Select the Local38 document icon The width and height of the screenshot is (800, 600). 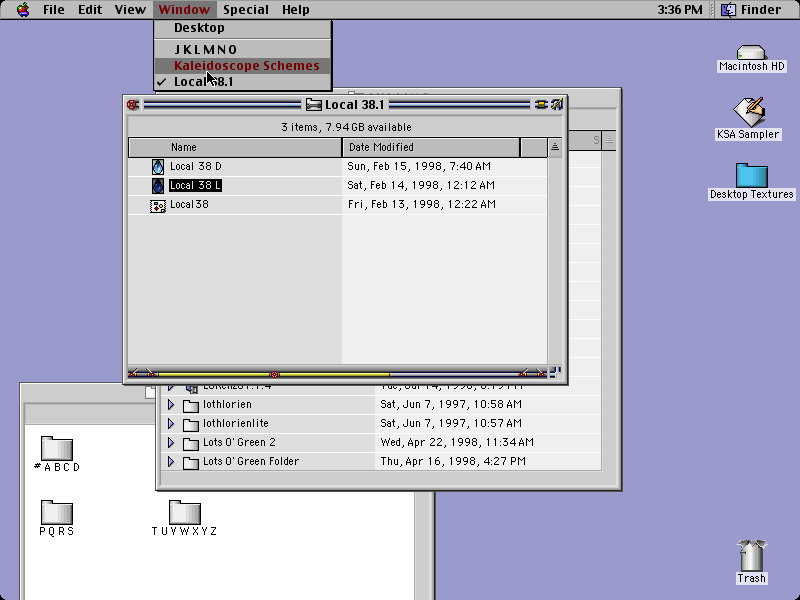coord(158,205)
